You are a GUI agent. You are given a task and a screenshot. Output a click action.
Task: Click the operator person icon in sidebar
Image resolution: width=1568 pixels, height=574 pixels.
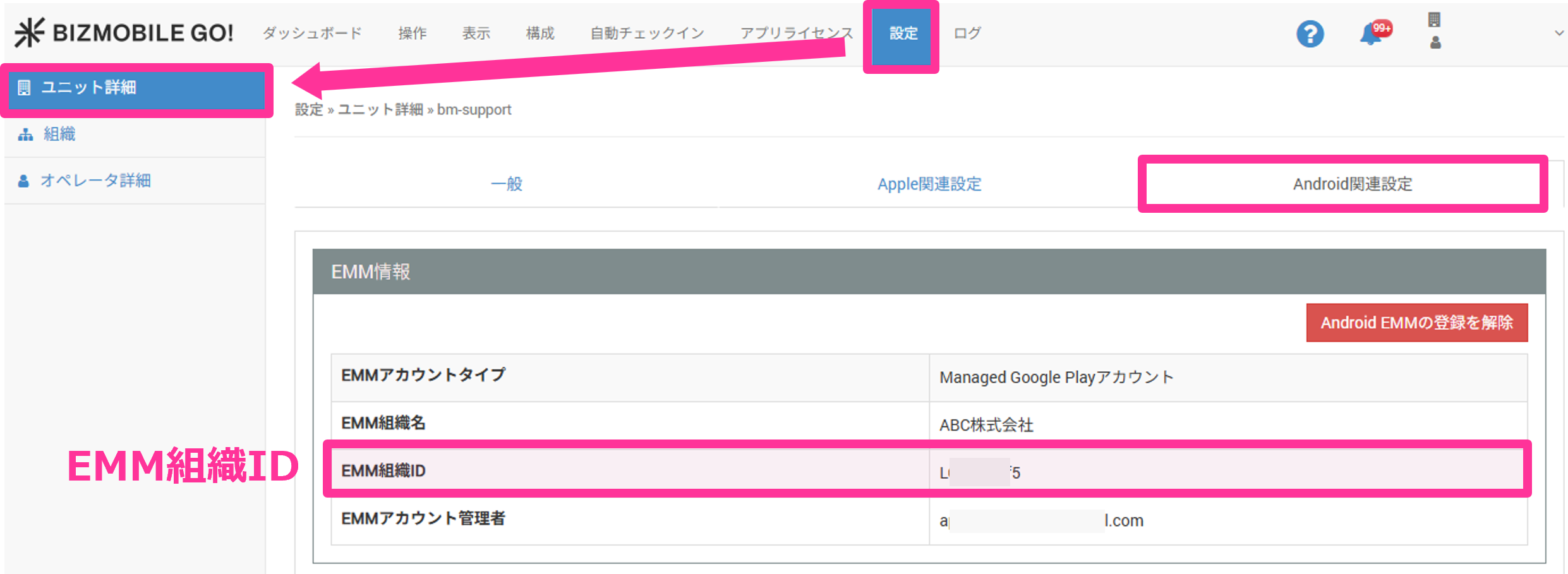tap(24, 181)
